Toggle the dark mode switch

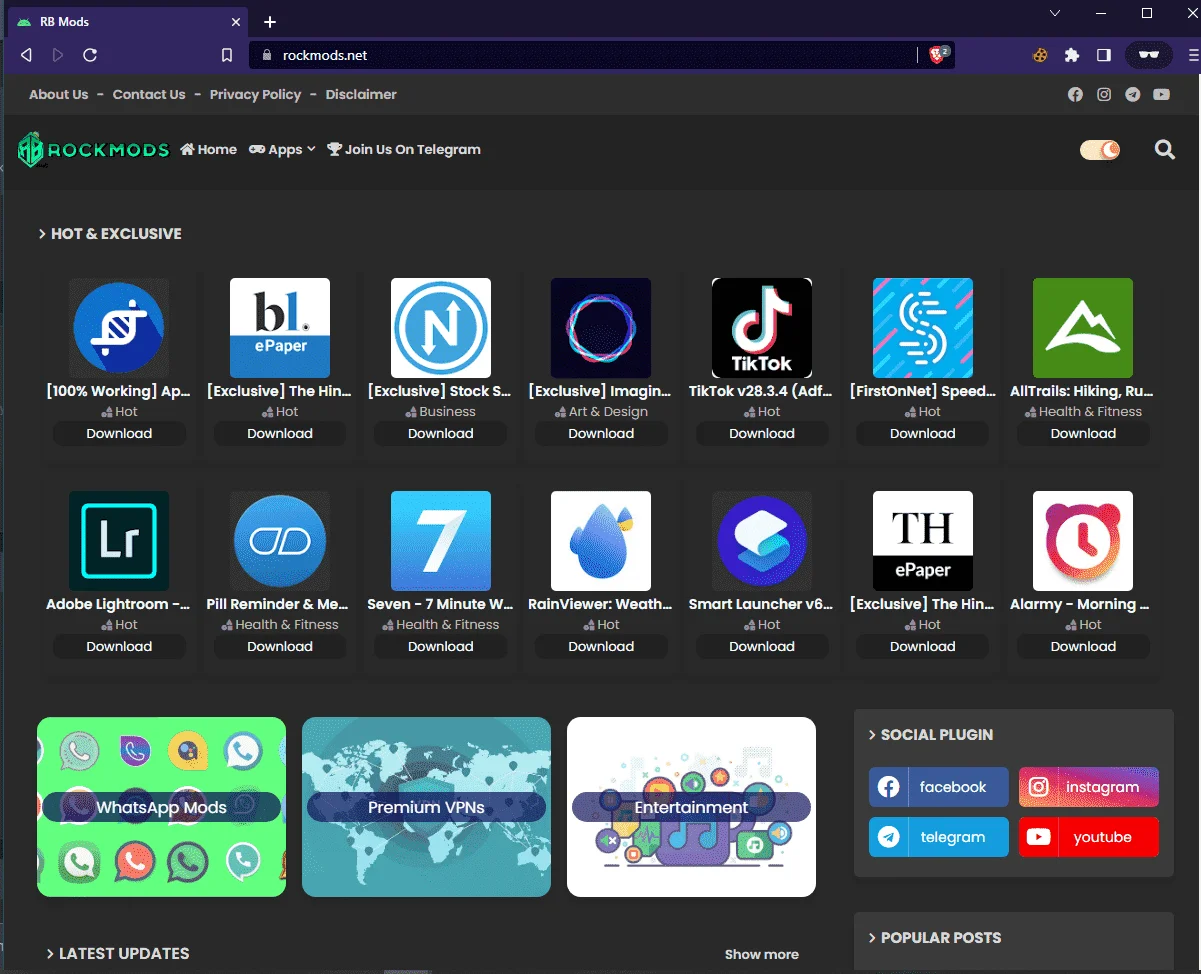(x=1100, y=150)
